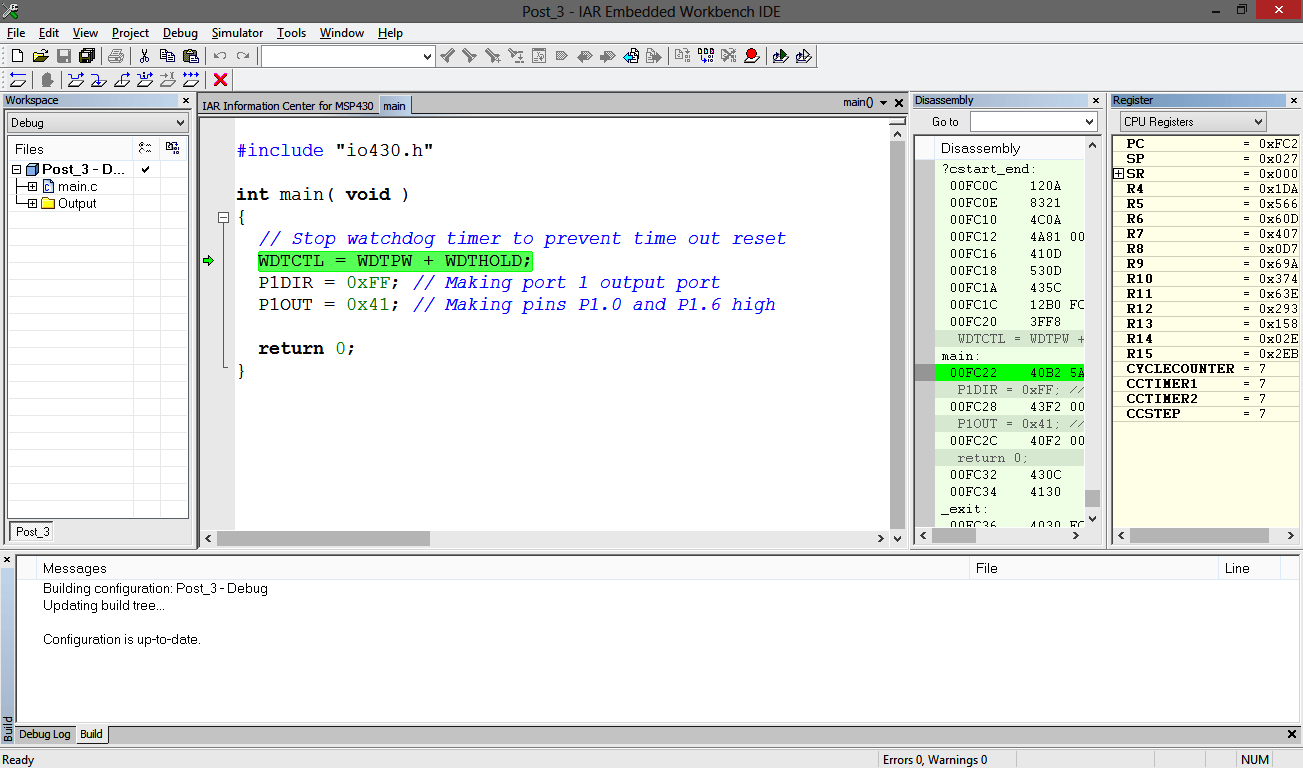This screenshot has height=781, width=1303.
Task: Click the Run to Cursor icon
Action: click(x=166, y=79)
